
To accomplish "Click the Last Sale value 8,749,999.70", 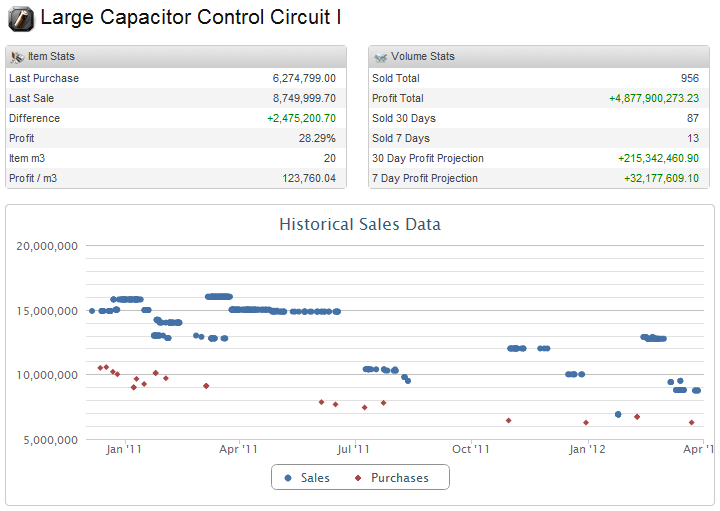I will click(303, 98).
